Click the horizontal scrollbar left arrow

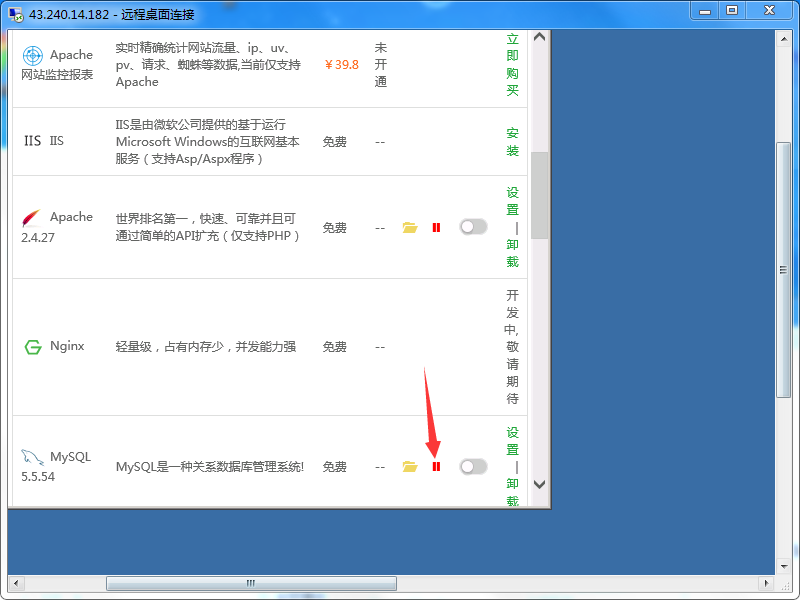coord(16,583)
